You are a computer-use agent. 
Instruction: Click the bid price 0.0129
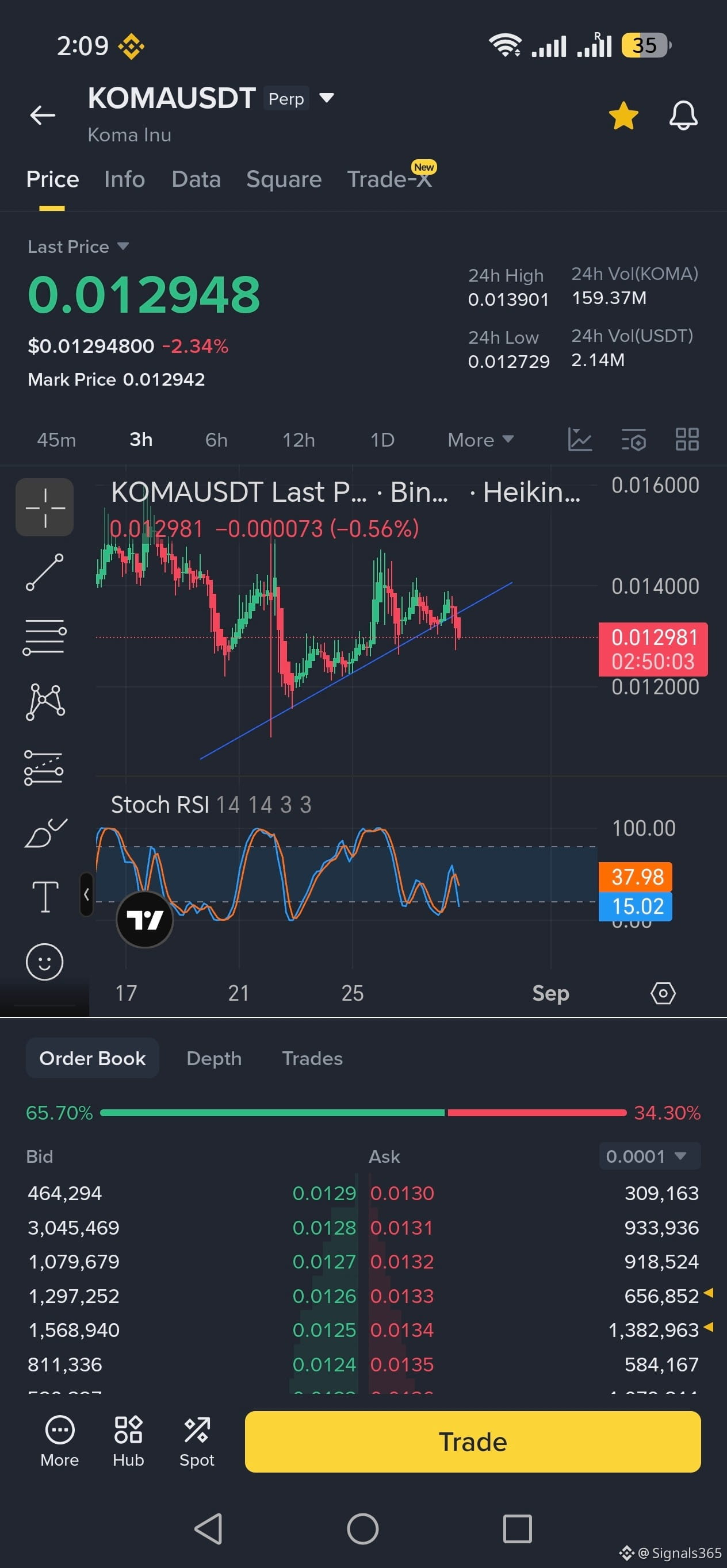pos(324,1193)
